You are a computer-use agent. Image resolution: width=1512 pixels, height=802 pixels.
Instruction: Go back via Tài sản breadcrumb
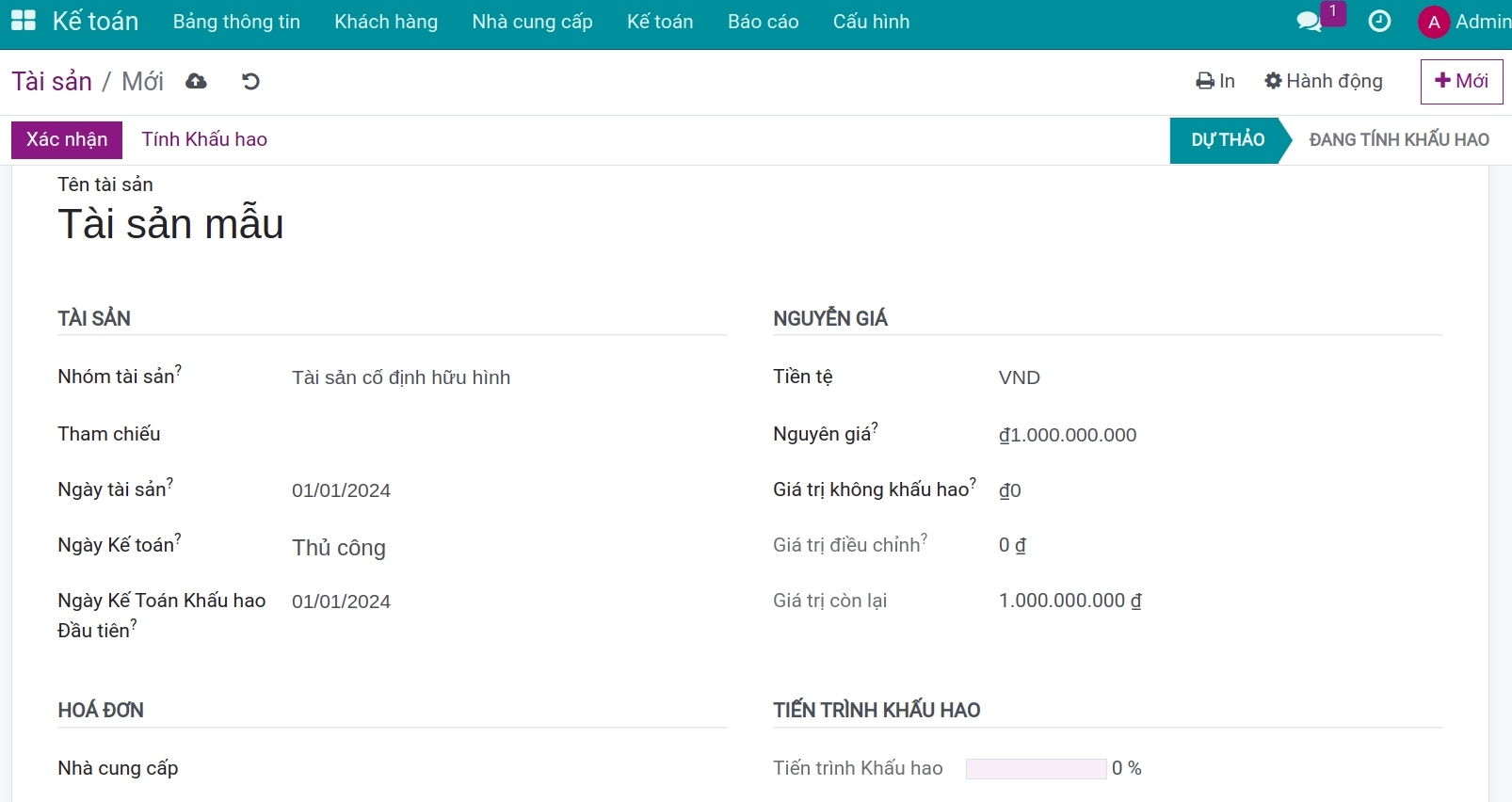click(52, 81)
